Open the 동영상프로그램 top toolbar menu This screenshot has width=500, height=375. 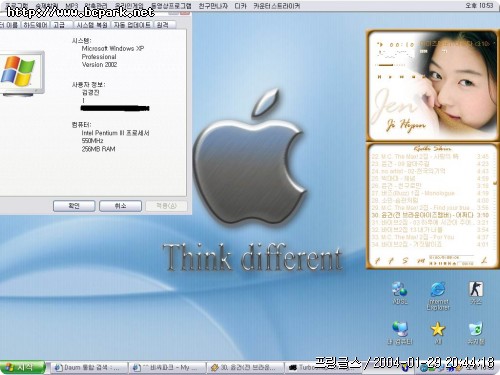pyautogui.click(x=171, y=6)
